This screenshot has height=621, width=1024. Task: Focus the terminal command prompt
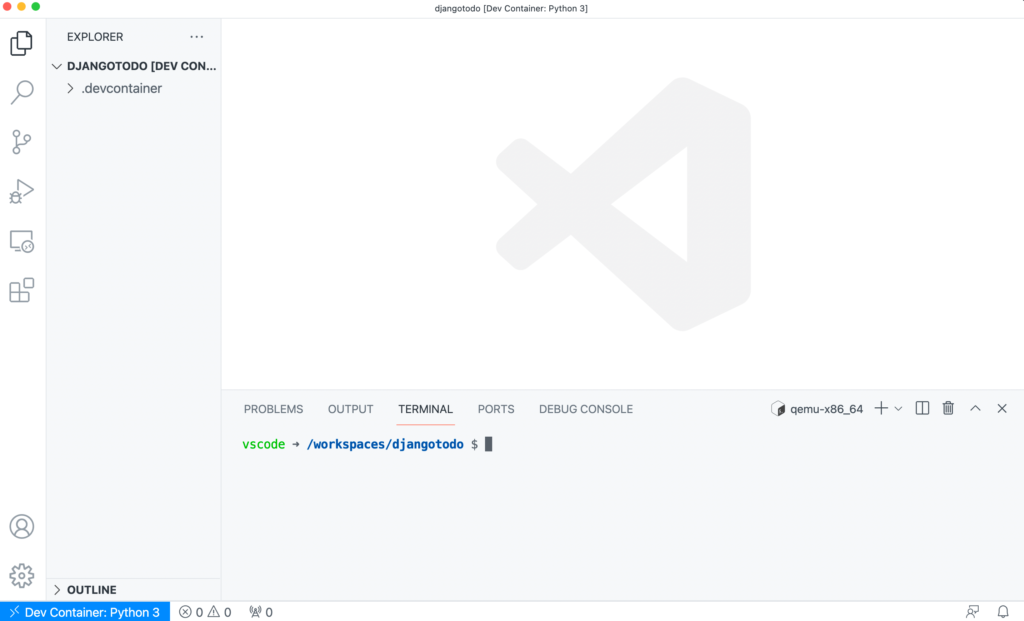click(488, 444)
